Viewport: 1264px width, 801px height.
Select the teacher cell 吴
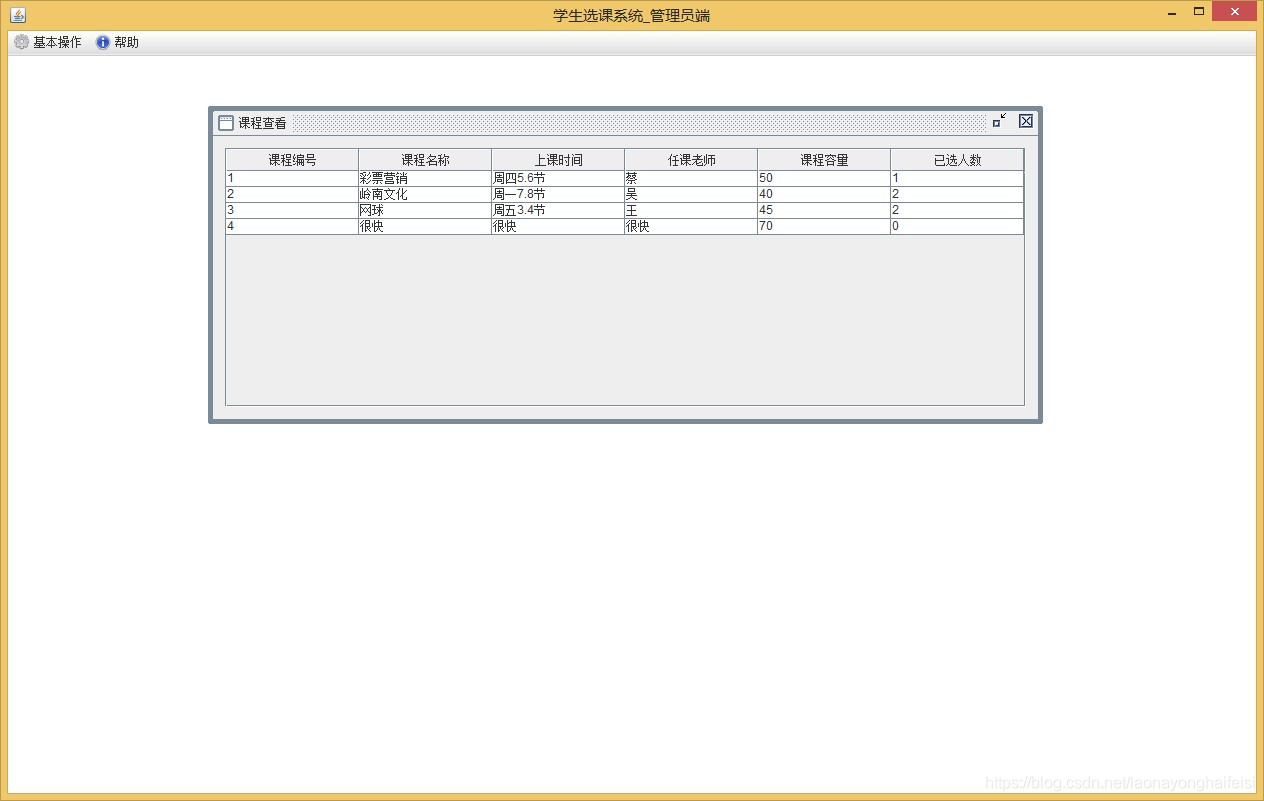click(x=691, y=194)
